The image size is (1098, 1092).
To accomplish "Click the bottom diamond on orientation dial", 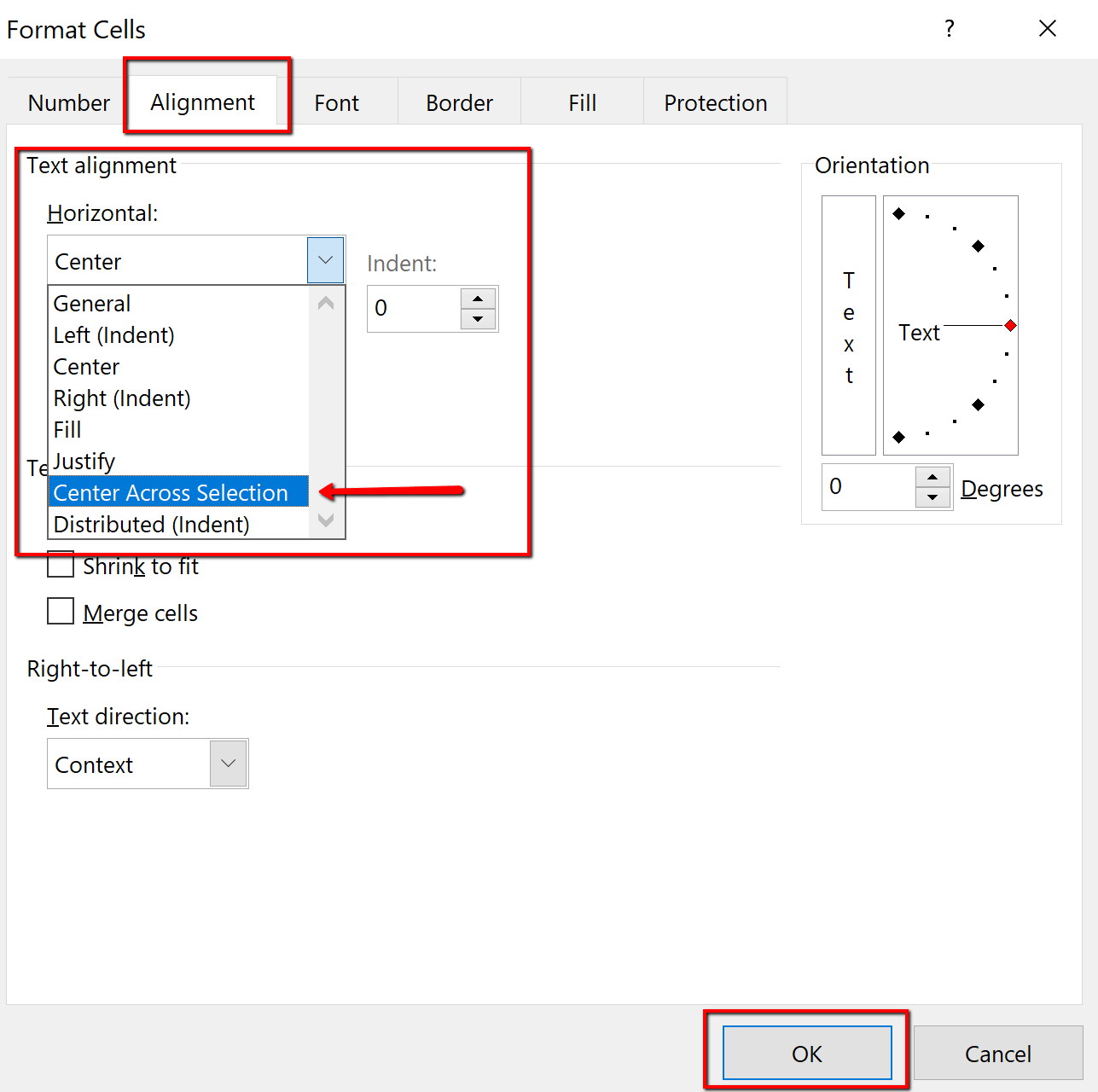I will (898, 437).
